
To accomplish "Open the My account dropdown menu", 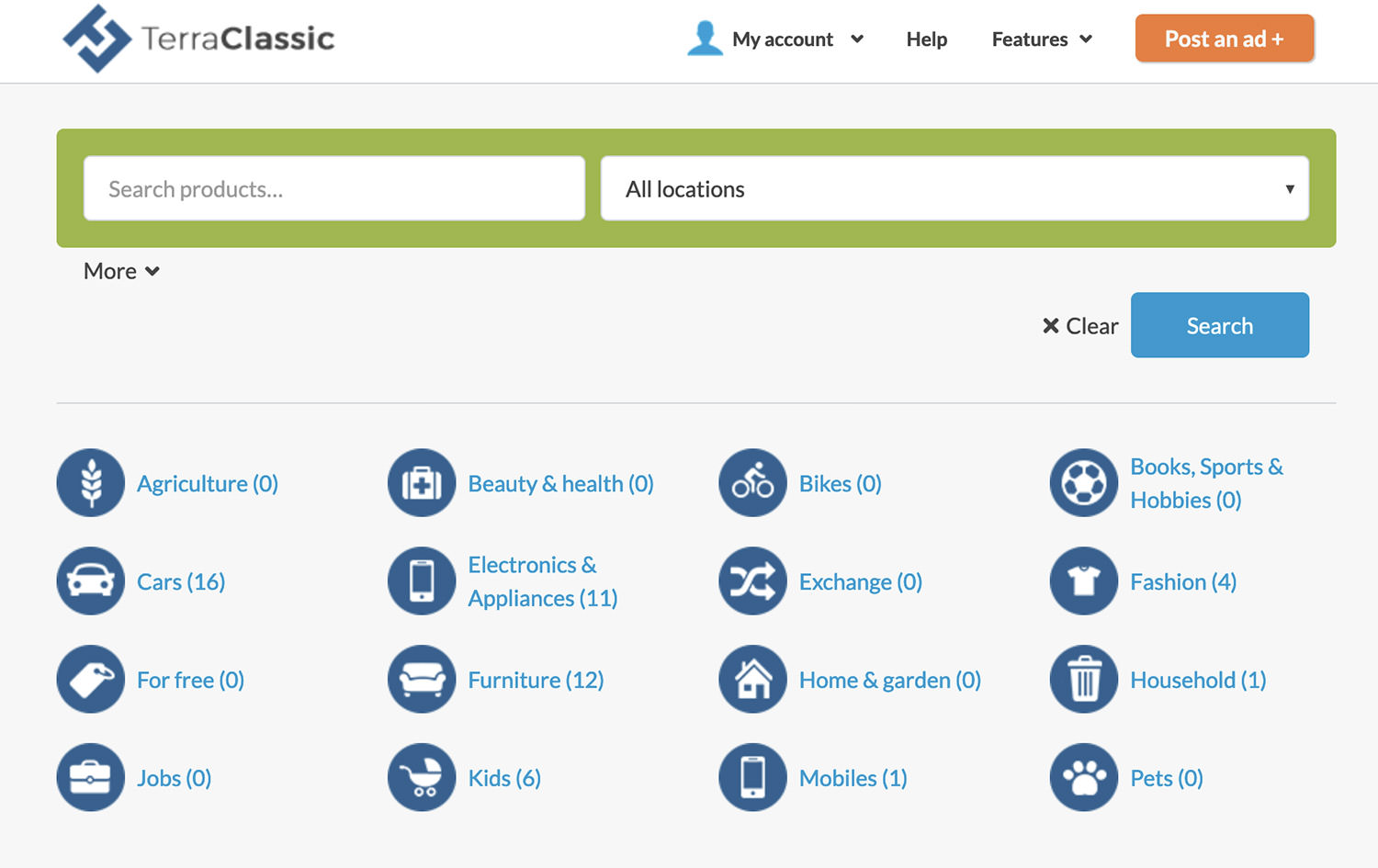I will pyautogui.click(x=776, y=39).
